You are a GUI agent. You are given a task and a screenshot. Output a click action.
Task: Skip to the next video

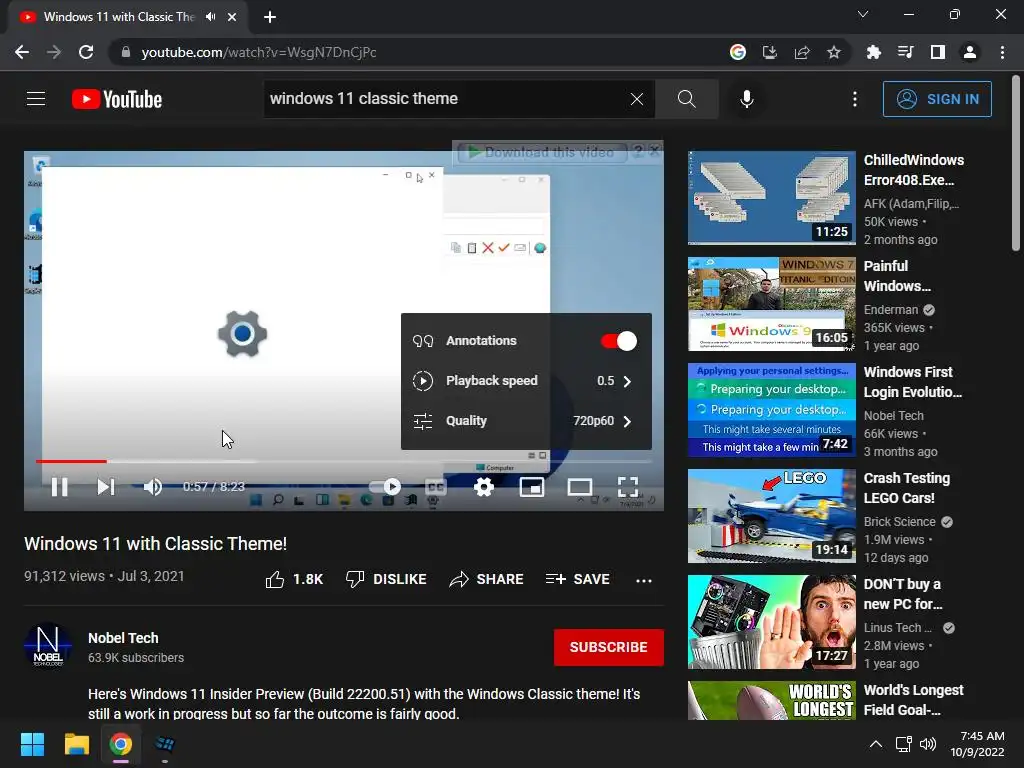(106, 487)
